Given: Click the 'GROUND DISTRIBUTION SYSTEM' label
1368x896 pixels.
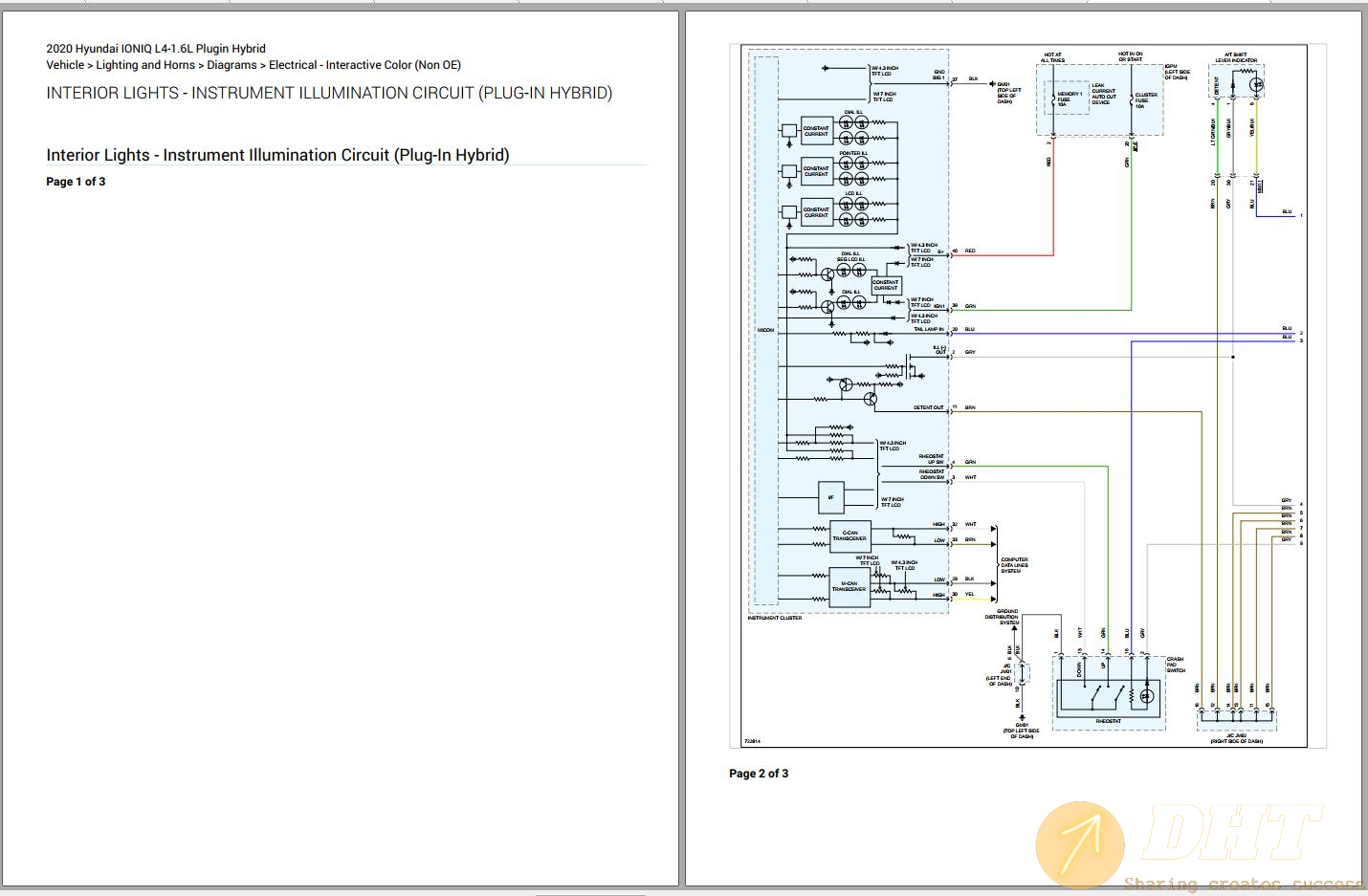Looking at the screenshot, I should coord(1004,617).
